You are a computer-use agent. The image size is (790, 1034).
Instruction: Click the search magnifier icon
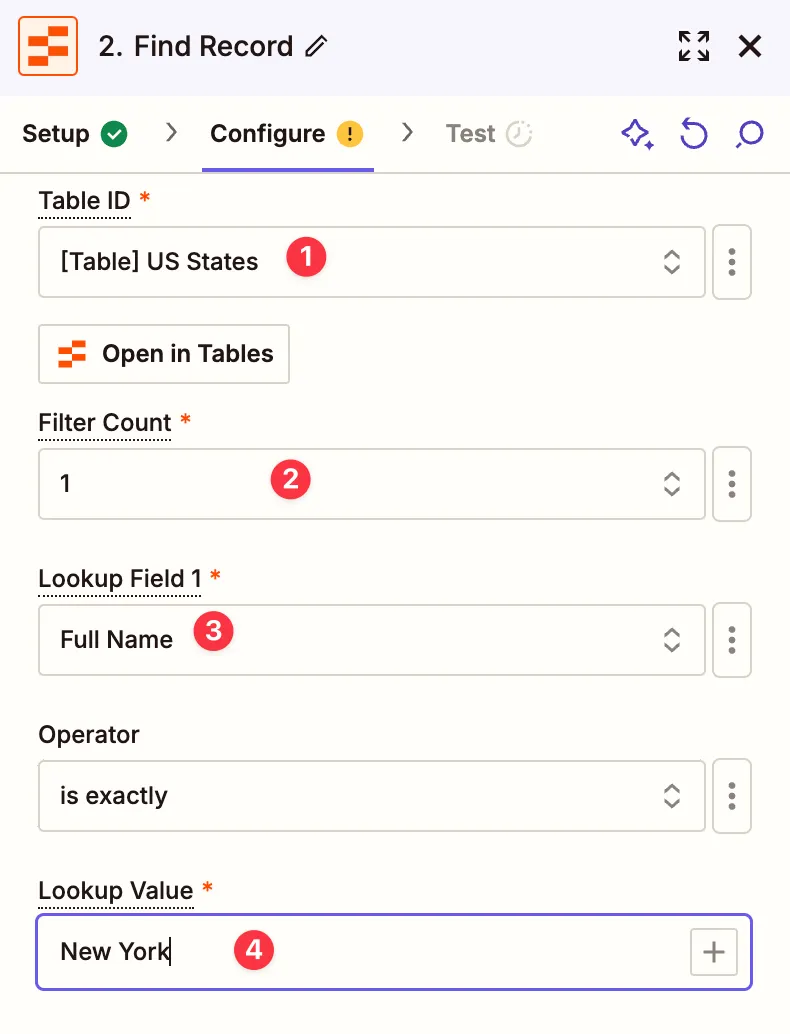pos(749,134)
